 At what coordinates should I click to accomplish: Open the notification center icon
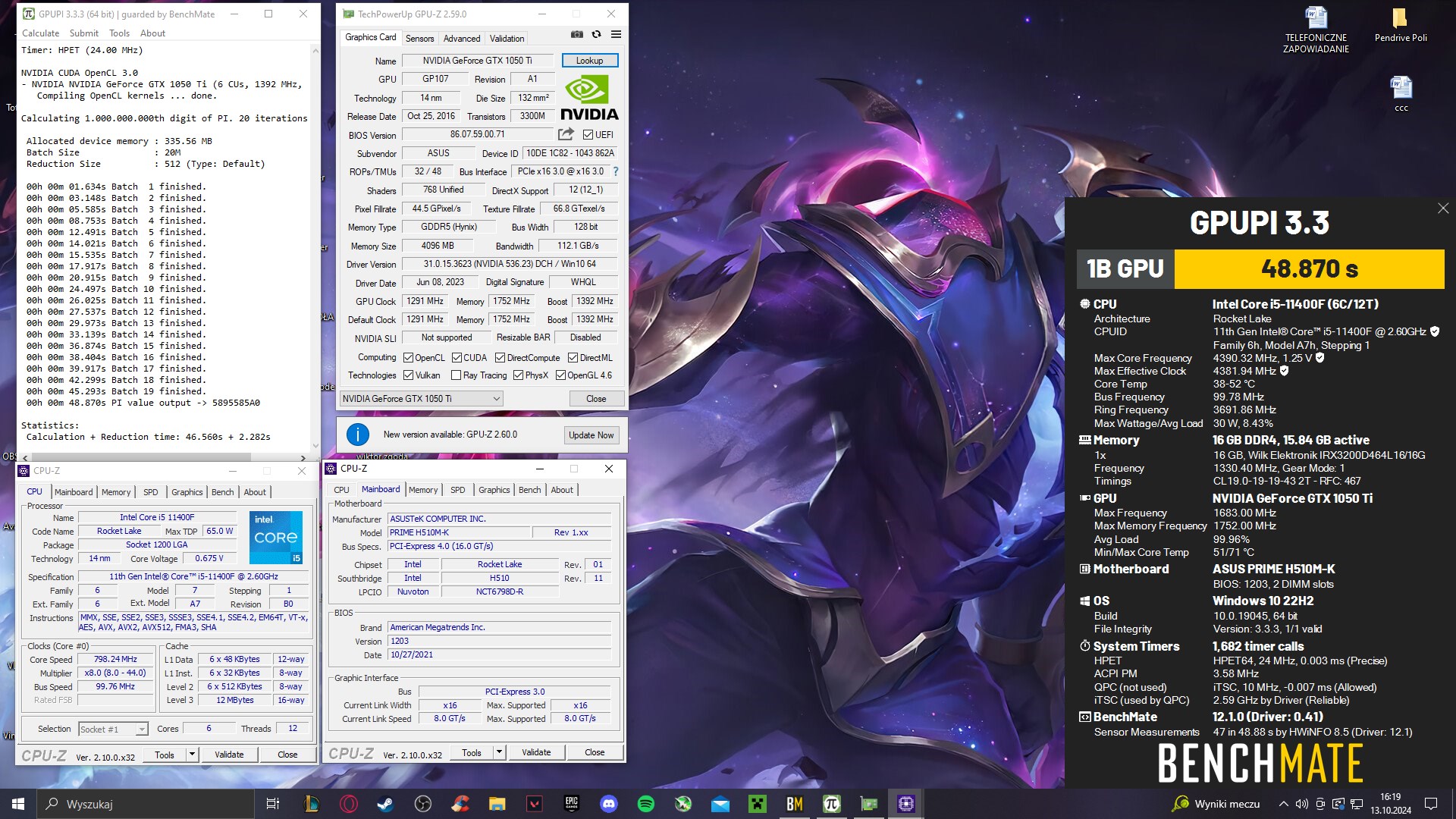(1431, 804)
